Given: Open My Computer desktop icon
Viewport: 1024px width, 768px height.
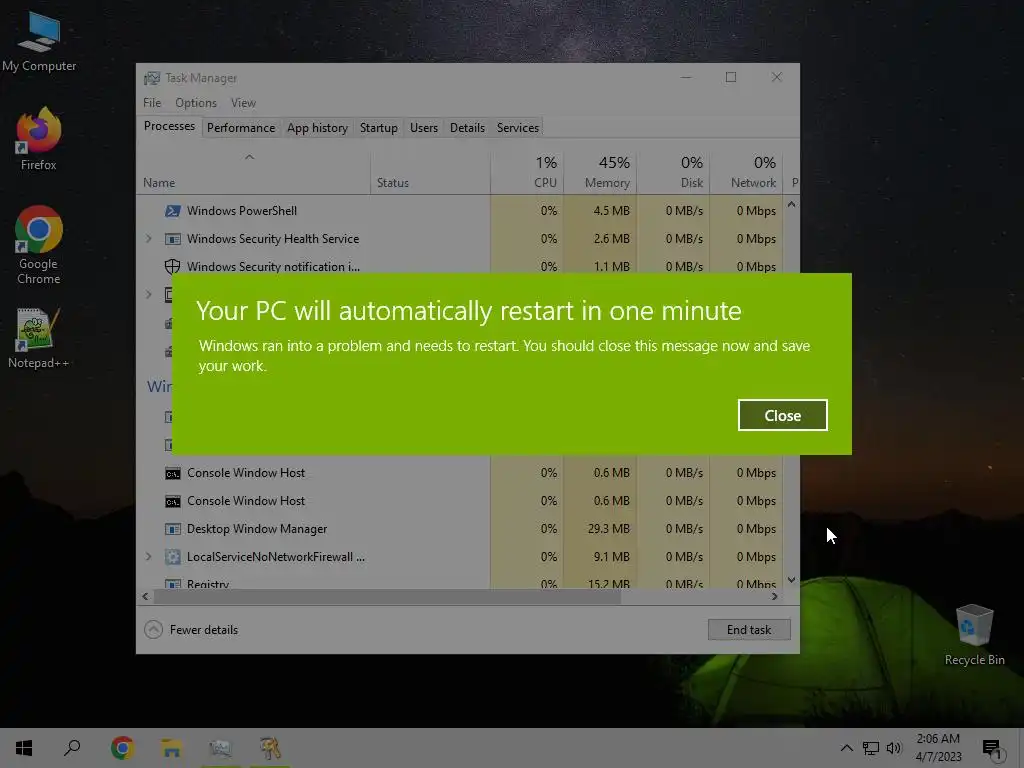Looking at the screenshot, I should (x=39, y=40).
